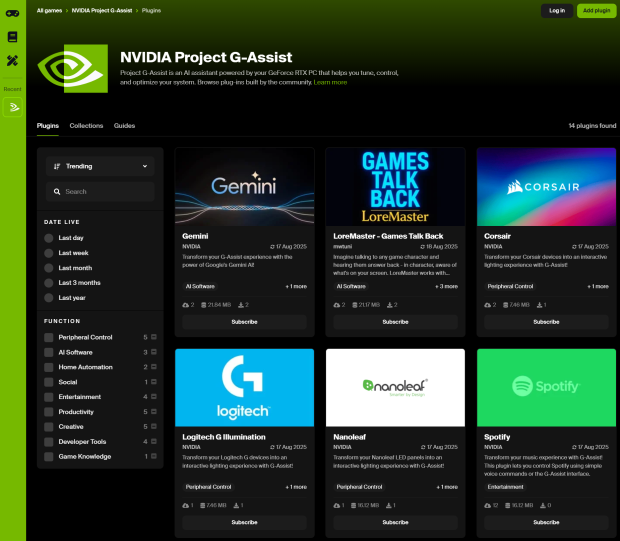Screen dimensions: 620x541
Task: Check the Social function filter
Action: point(49,382)
